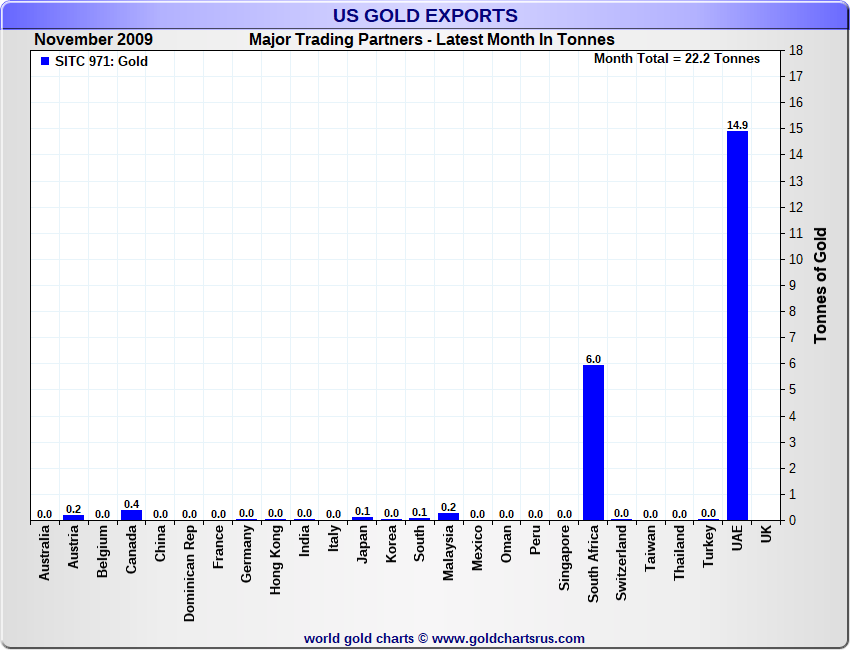The width and height of the screenshot is (850, 650).
Task: Click the Belgium axis label
Action: pyautogui.click(x=102, y=551)
